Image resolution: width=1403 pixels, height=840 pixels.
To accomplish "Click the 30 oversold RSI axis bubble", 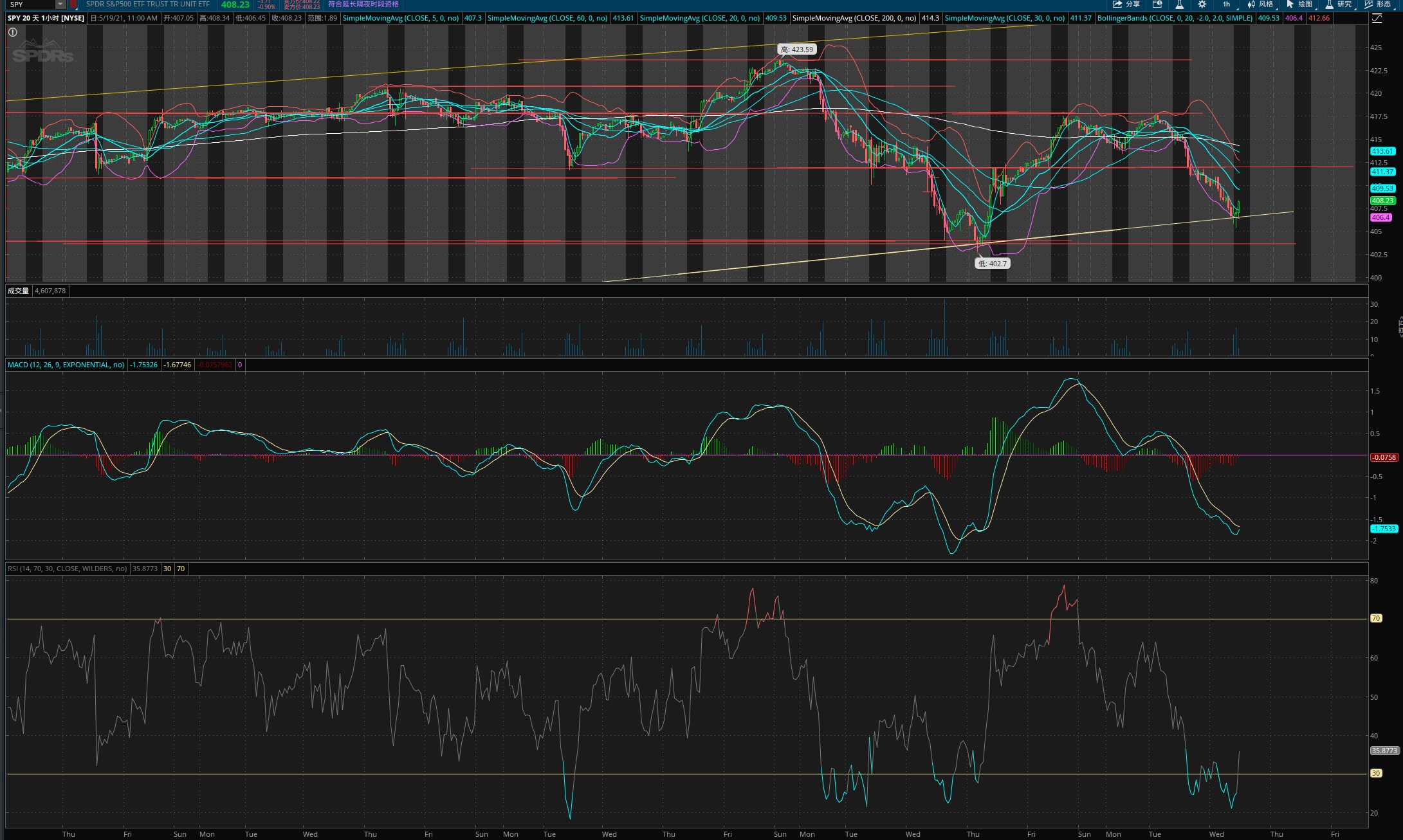I will pos(1375,773).
